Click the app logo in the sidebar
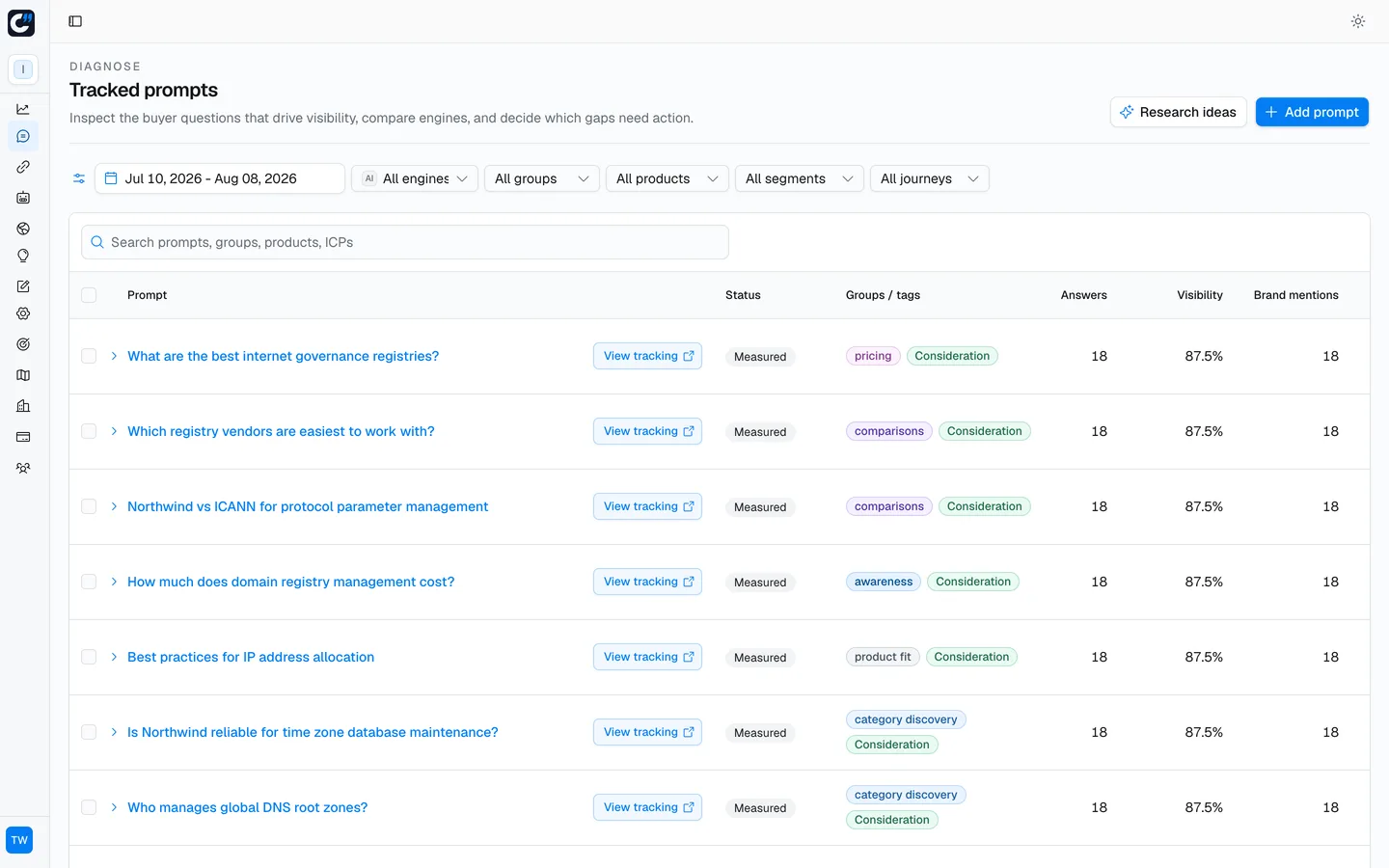Screen dimensions: 1389x868 point(21,22)
